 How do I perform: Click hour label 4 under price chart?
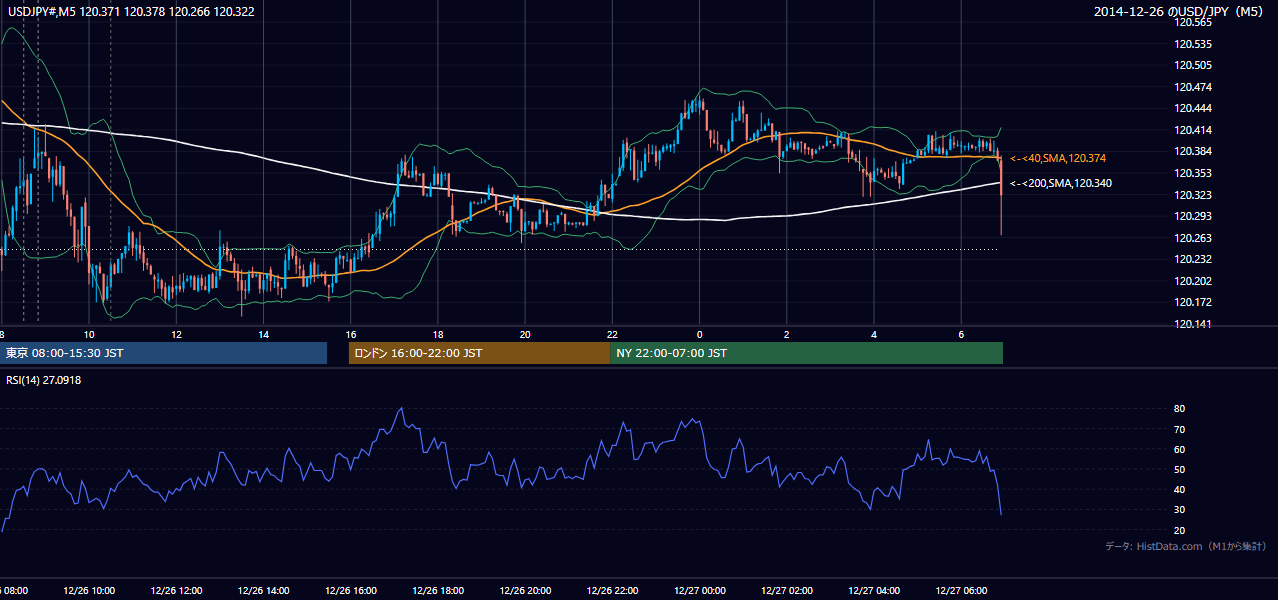coord(873,334)
